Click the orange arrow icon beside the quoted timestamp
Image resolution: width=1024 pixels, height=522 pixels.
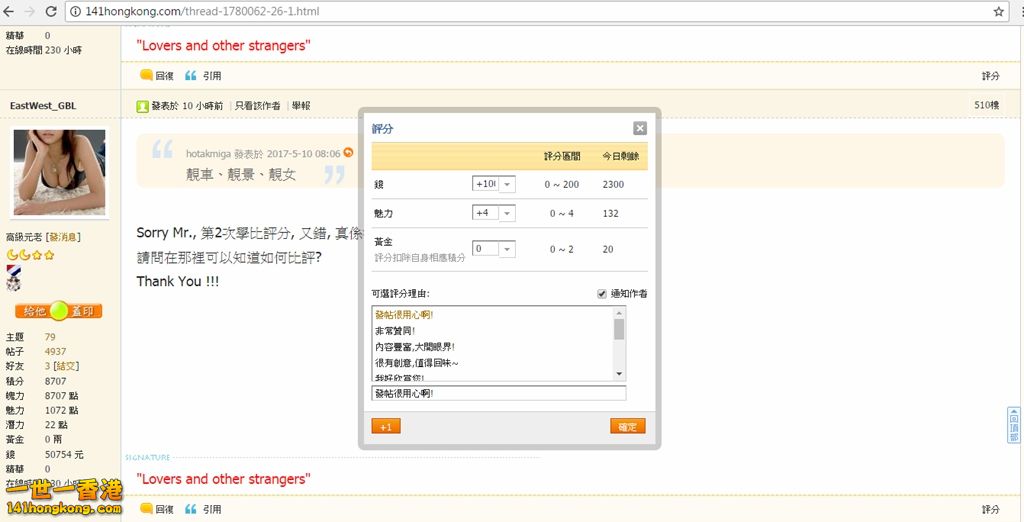pyautogui.click(x=348, y=153)
